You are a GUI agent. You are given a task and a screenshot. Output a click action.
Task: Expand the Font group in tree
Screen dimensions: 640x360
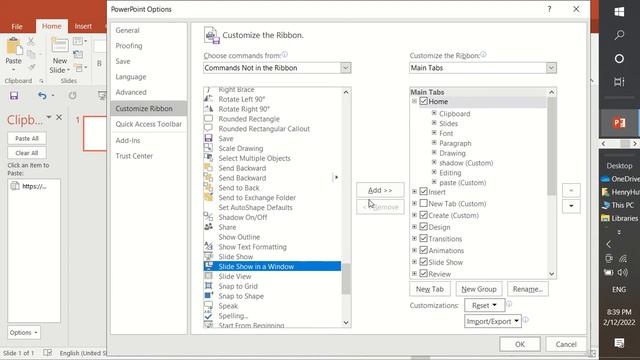point(434,133)
